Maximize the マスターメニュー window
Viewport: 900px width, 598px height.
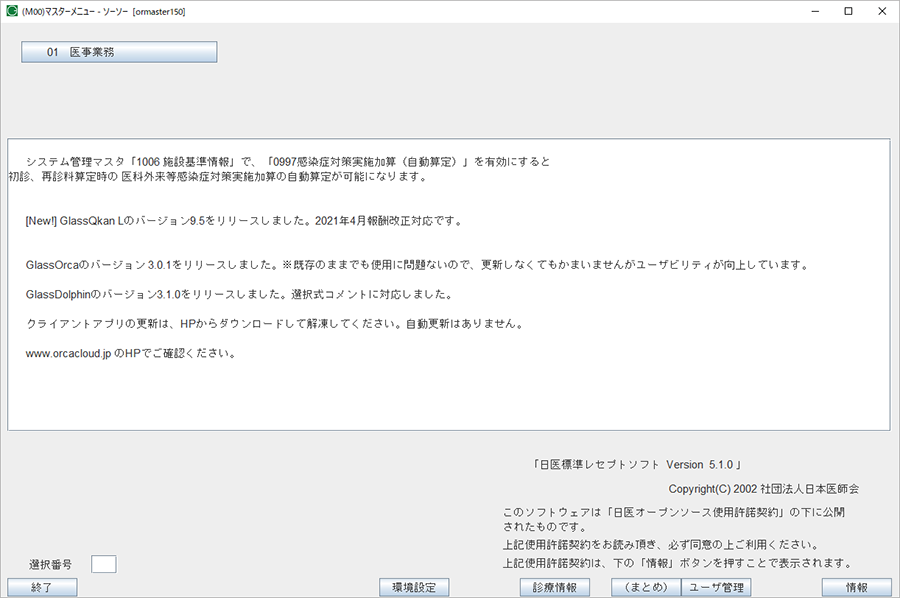[848, 11]
